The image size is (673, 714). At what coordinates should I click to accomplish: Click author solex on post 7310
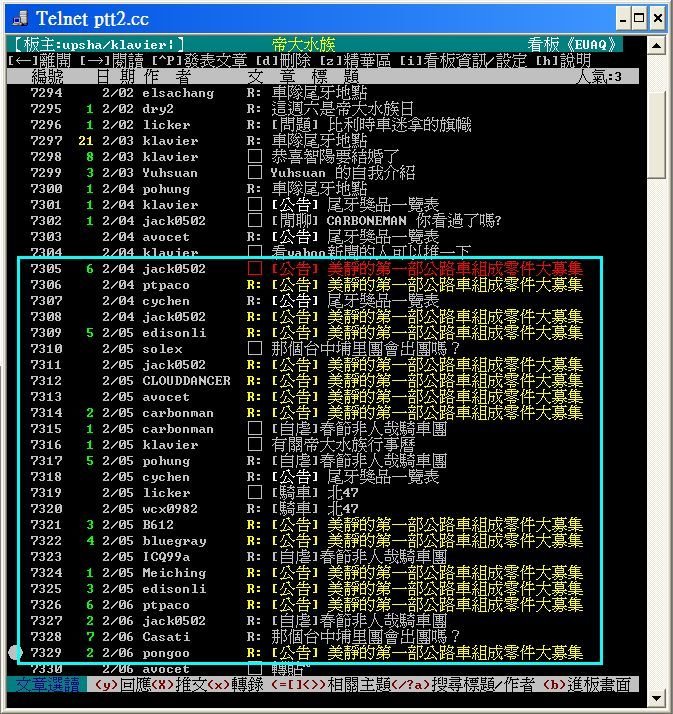click(162, 349)
